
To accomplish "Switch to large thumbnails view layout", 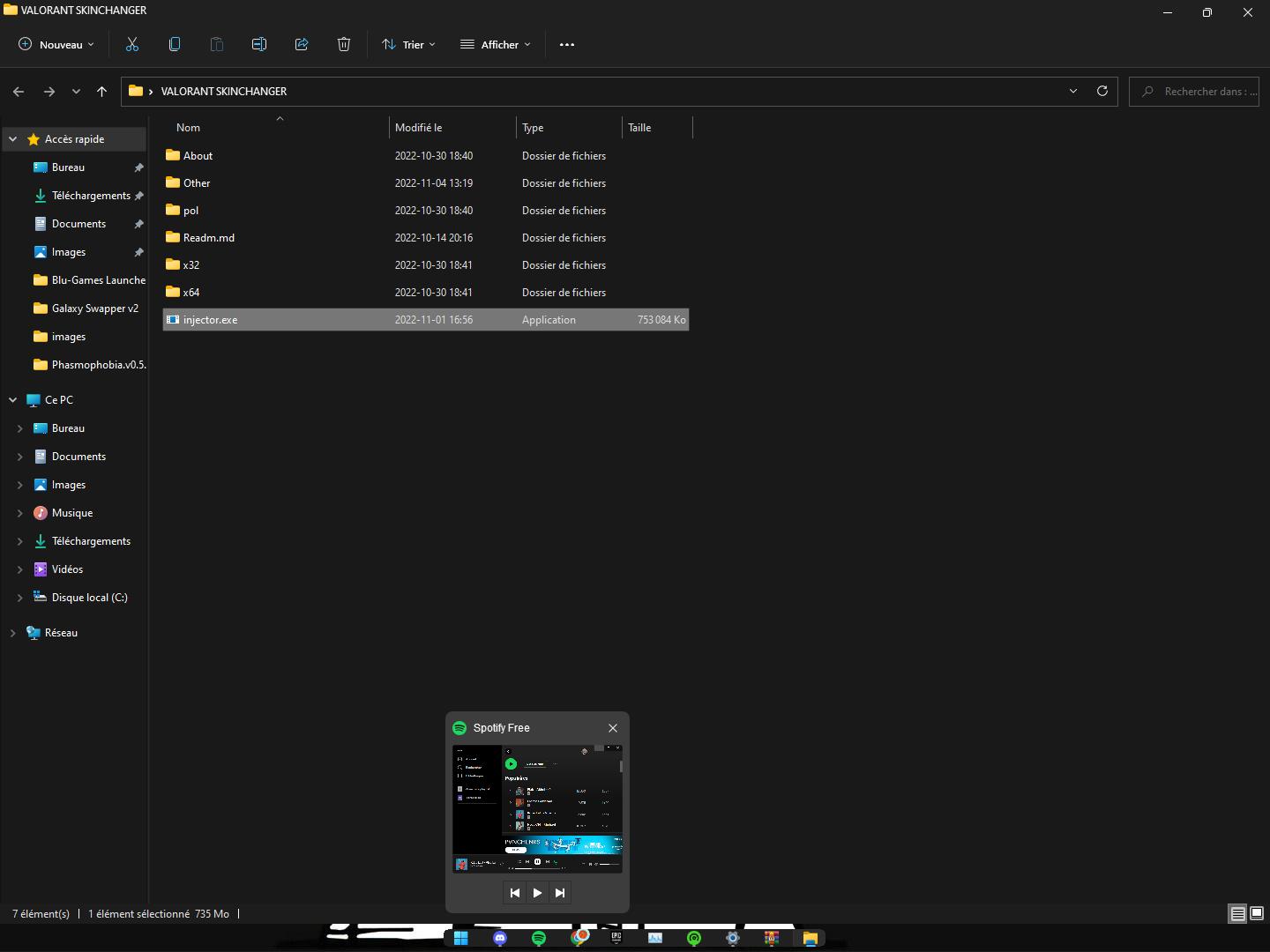I will pos(1257,914).
